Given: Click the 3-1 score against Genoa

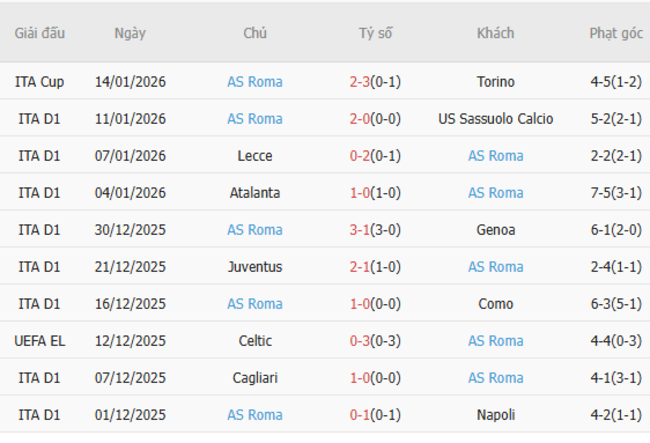Looking at the screenshot, I should coord(361,230).
